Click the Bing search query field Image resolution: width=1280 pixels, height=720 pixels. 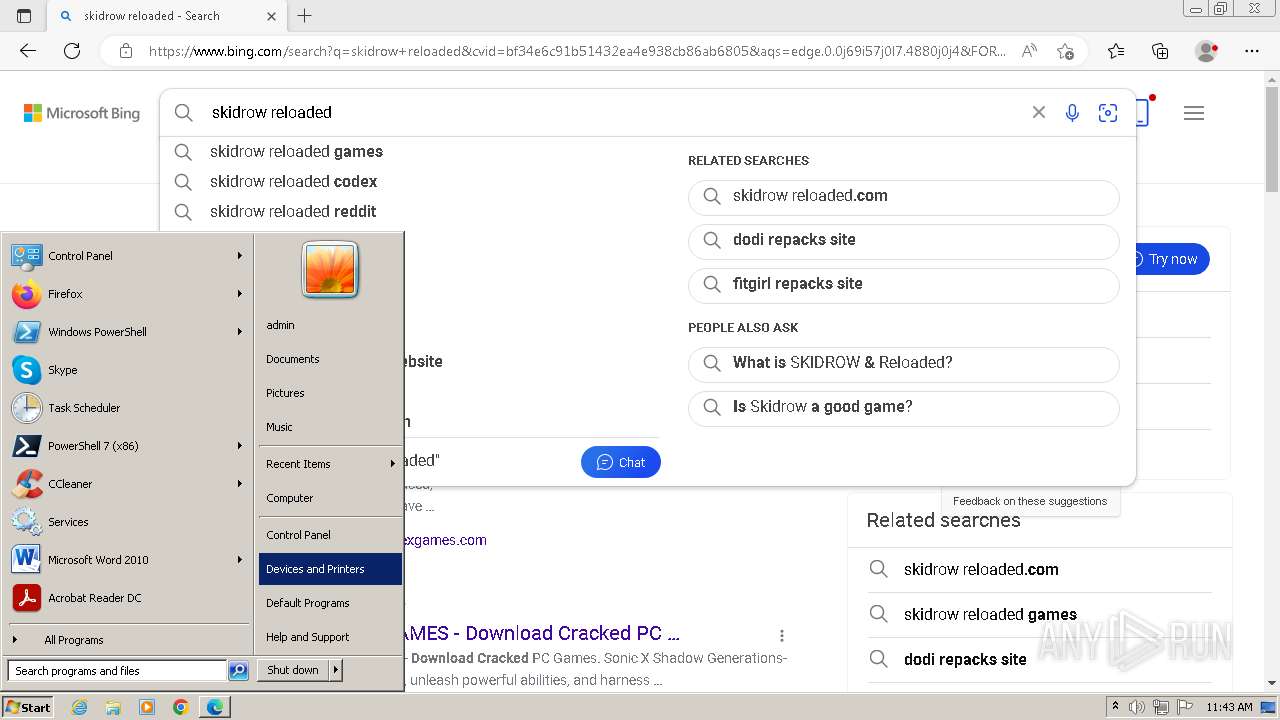pos(615,113)
